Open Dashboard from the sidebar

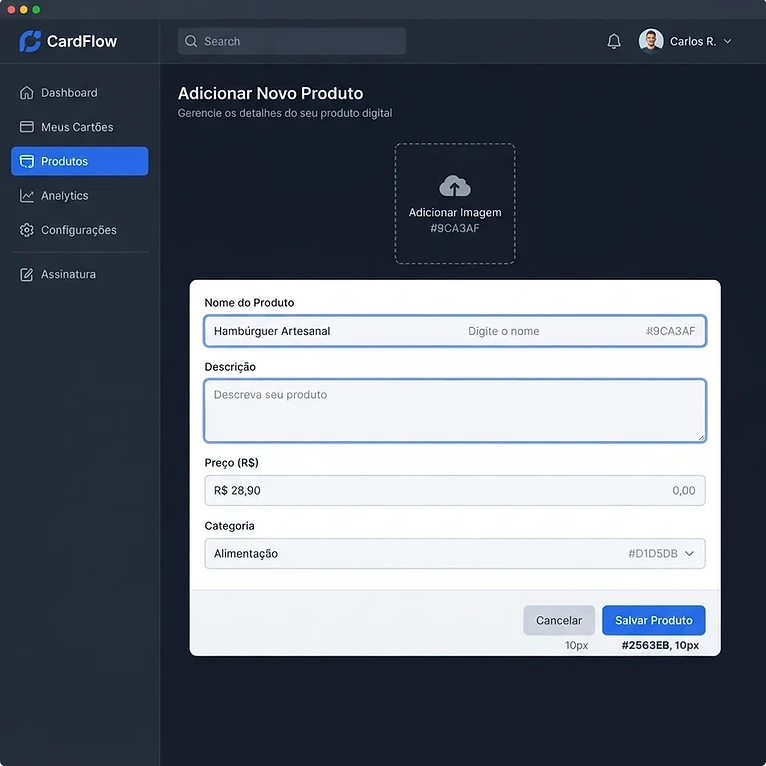tap(79, 92)
